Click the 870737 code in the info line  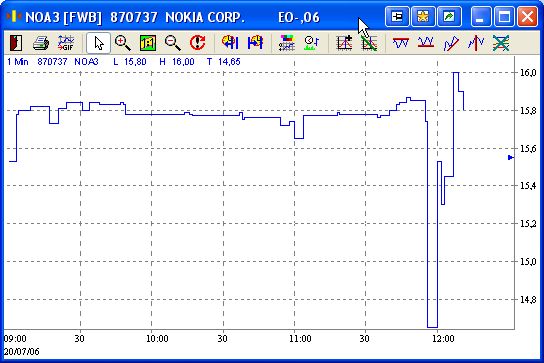[x=52, y=62]
